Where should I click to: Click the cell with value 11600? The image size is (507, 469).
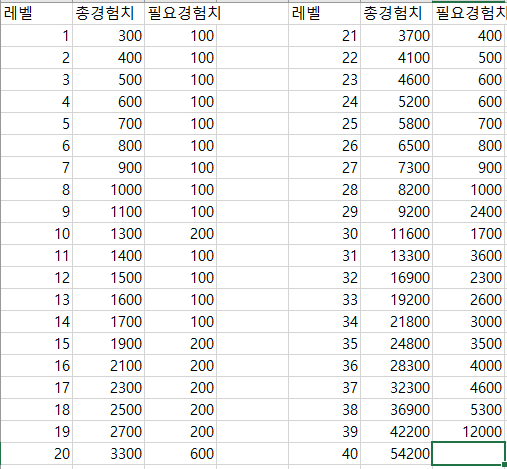396,234
